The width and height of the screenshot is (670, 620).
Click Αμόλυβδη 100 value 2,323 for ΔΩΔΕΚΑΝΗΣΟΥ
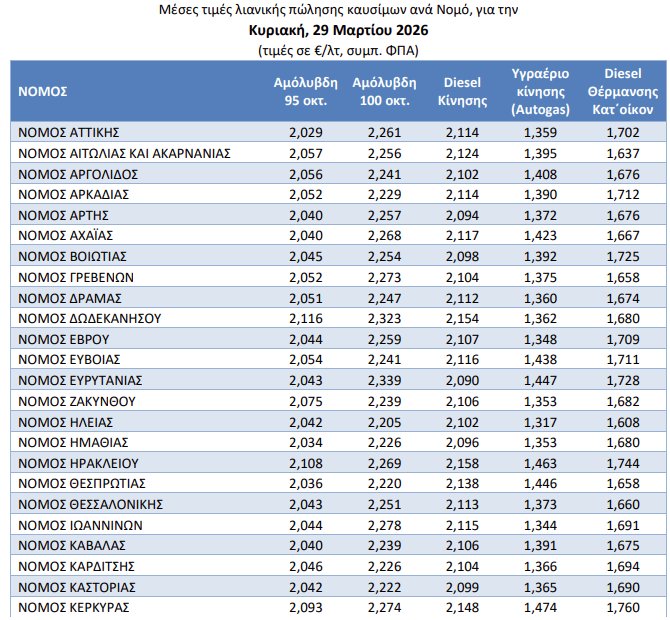[384, 319]
